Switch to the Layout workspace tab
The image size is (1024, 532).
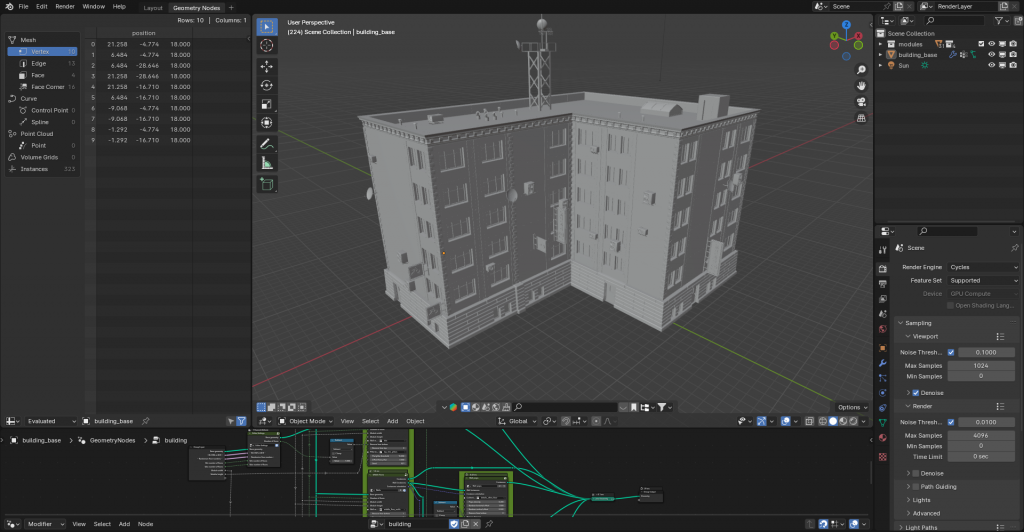pyautogui.click(x=153, y=7)
